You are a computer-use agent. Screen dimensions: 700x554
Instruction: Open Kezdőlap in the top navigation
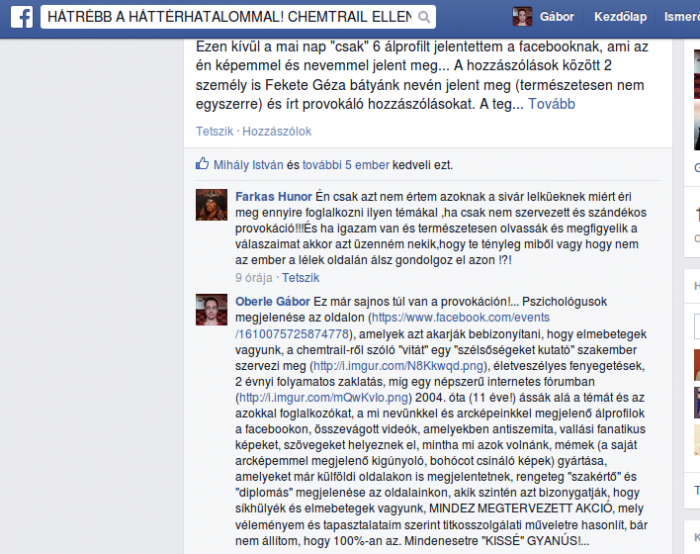620,17
